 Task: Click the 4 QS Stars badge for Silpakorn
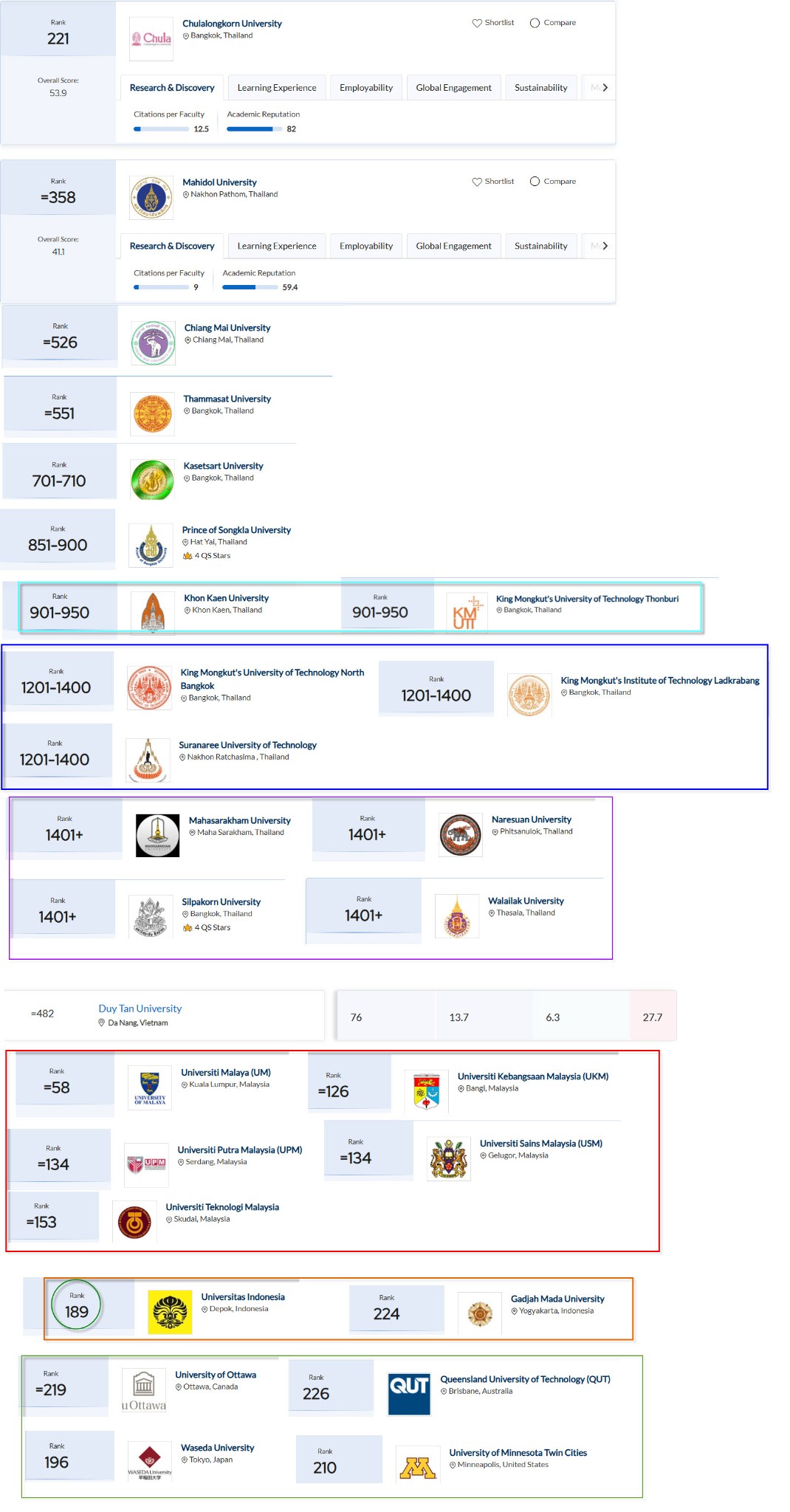tap(207, 928)
